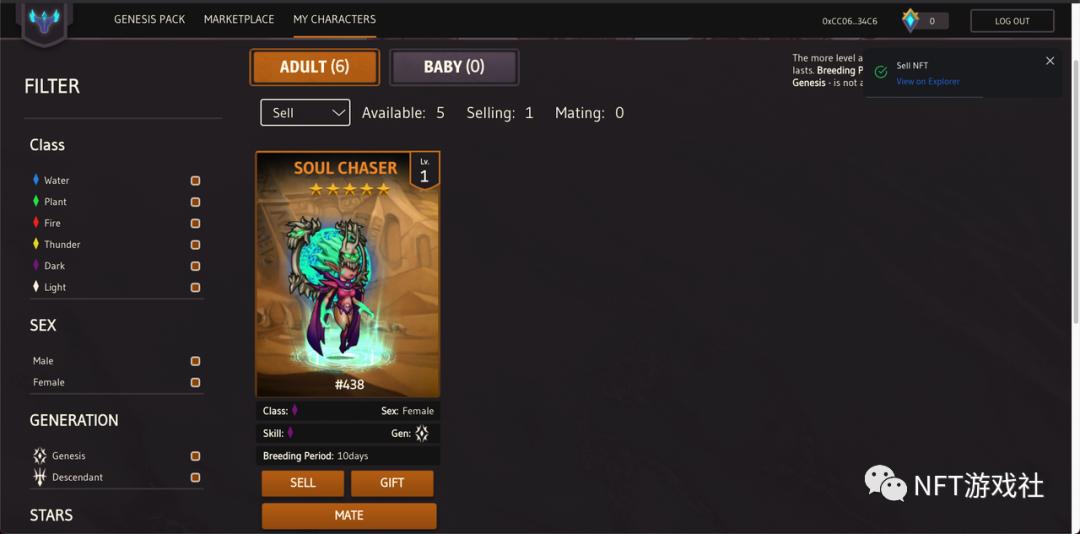Open the MARKETPLACE menu item

point(239,19)
